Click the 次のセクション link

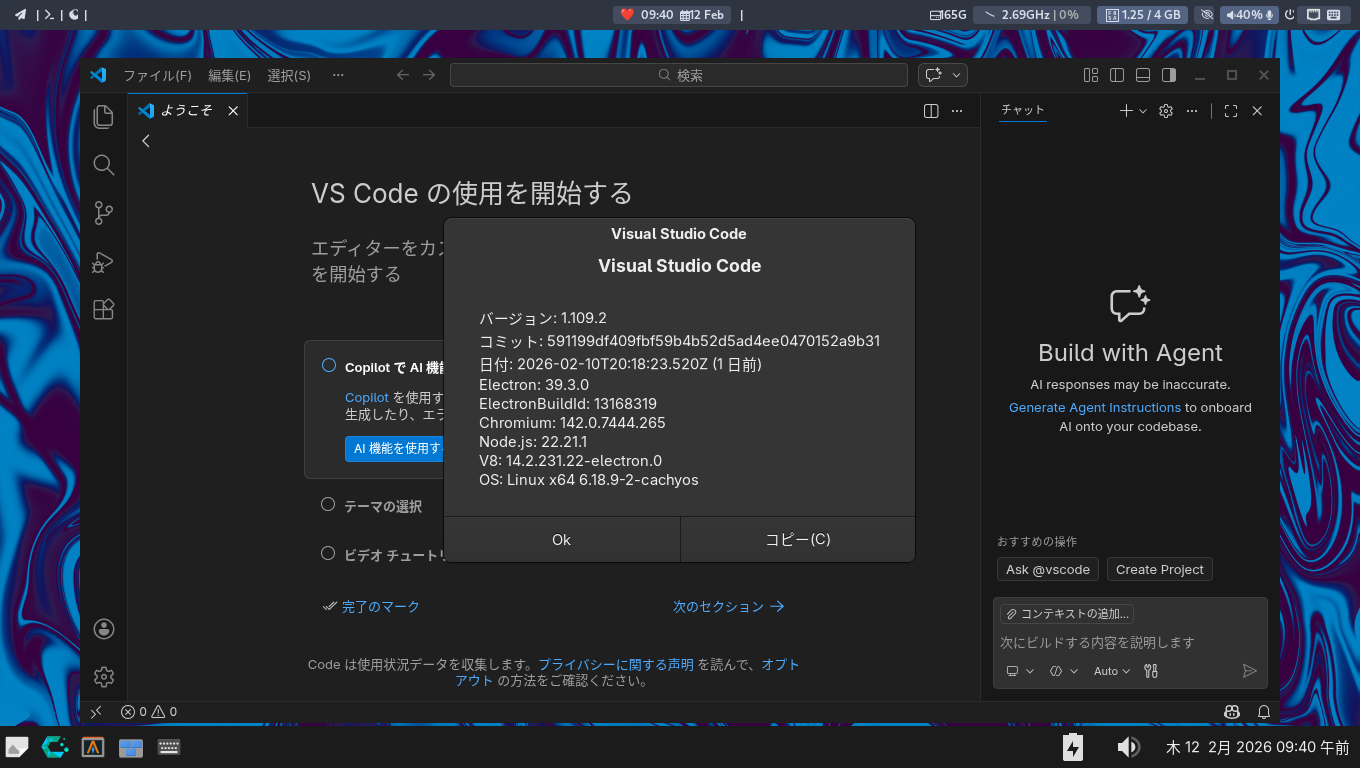(x=728, y=607)
